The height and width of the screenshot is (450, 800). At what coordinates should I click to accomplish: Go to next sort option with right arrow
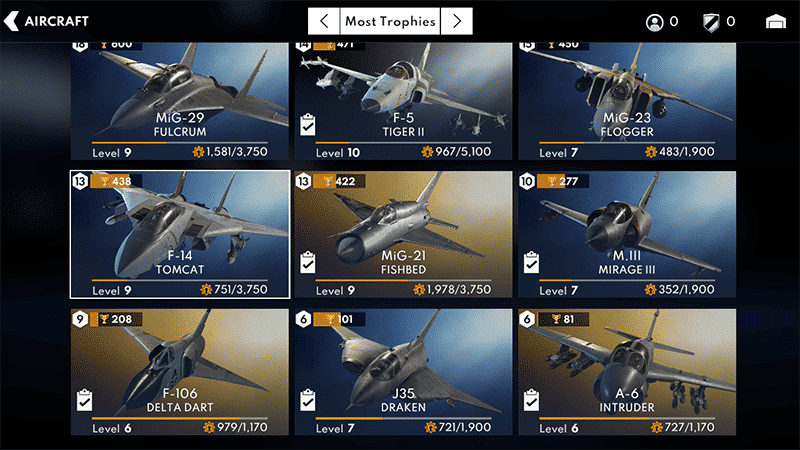457,21
